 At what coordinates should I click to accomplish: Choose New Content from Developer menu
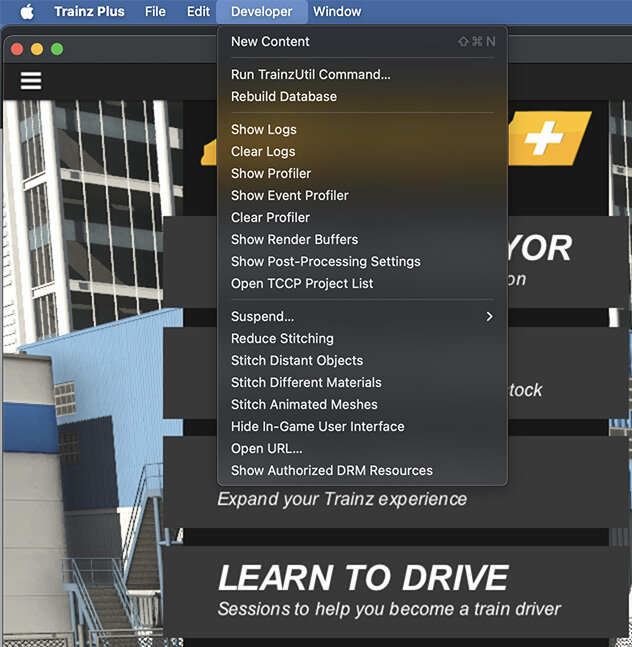pyautogui.click(x=362, y=41)
